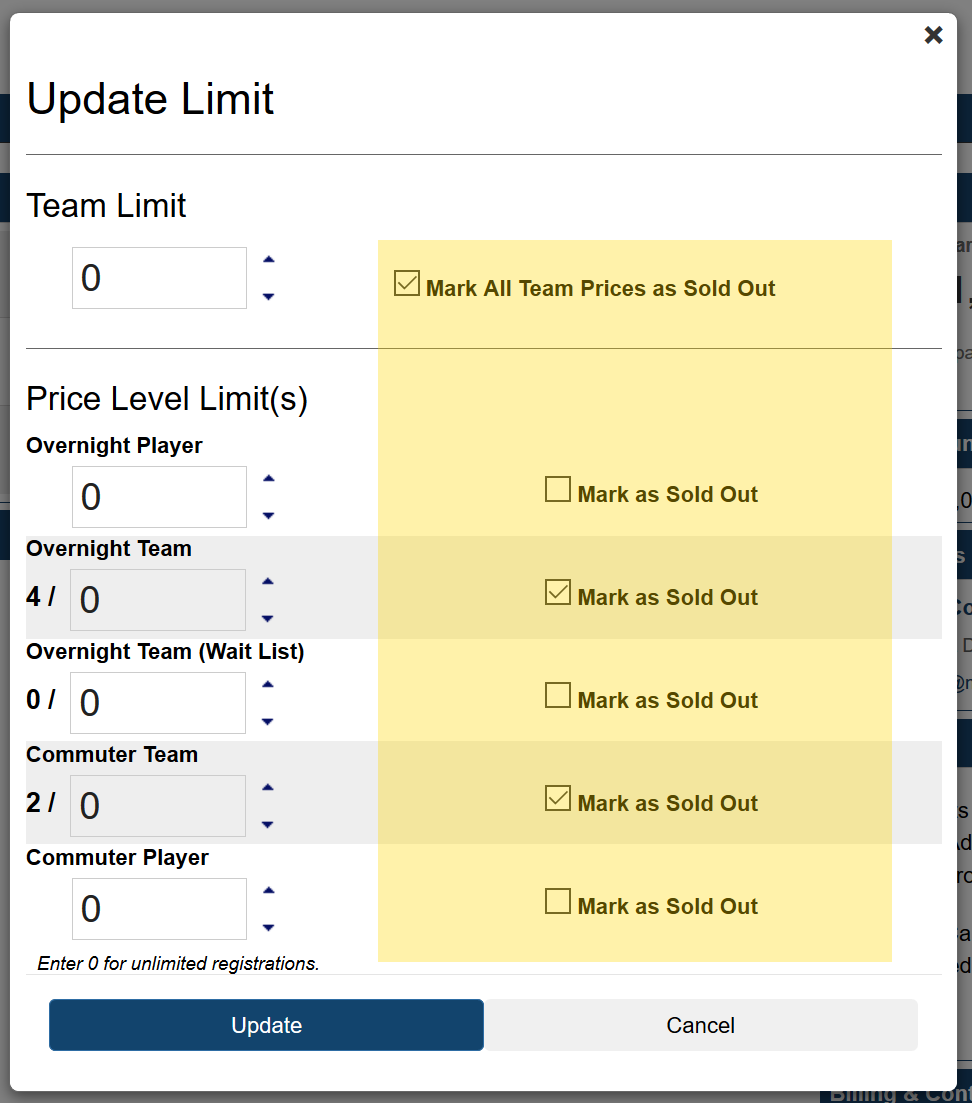This screenshot has width=972, height=1103.
Task: Decrease the Commuter Player limit
Action: coord(268,927)
